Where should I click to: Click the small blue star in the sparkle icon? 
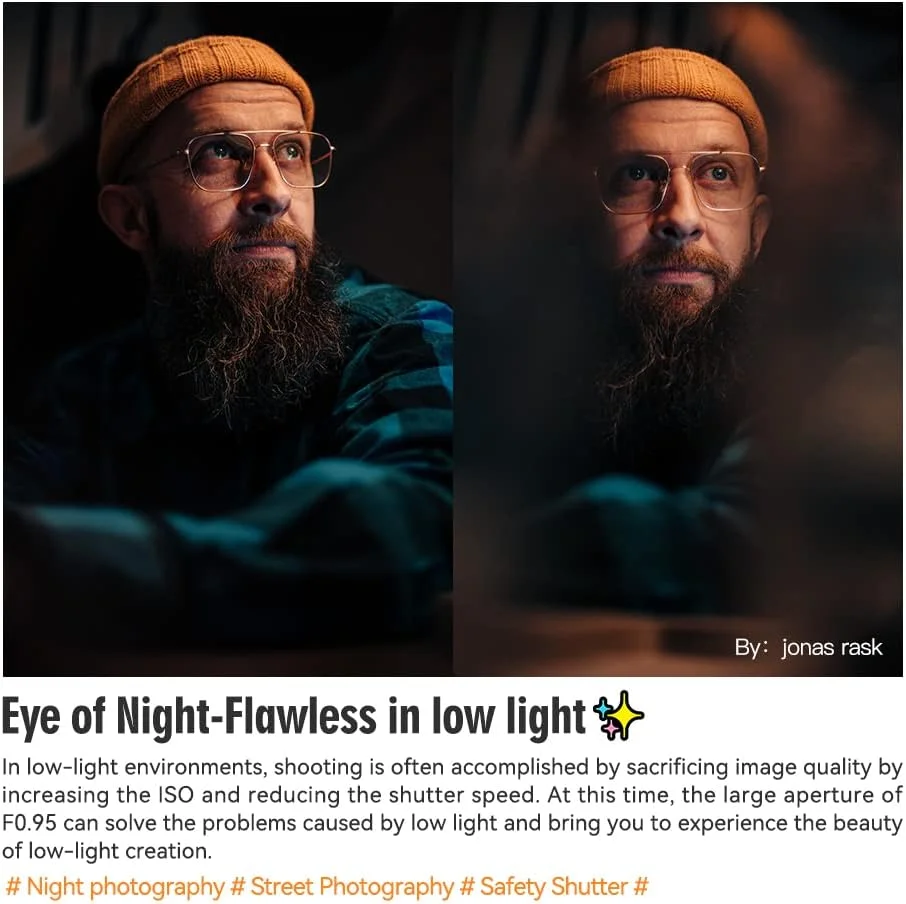[603, 708]
